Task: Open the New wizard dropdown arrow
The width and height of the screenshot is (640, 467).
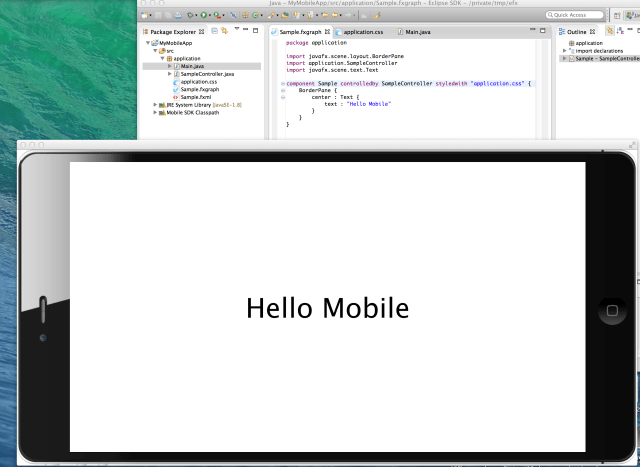Action: [x=150, y=16]
